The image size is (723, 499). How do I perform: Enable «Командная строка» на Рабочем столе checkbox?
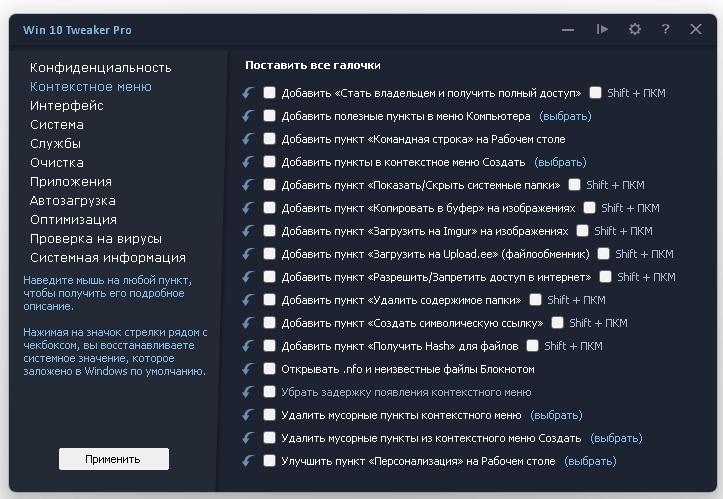point(269,139)
